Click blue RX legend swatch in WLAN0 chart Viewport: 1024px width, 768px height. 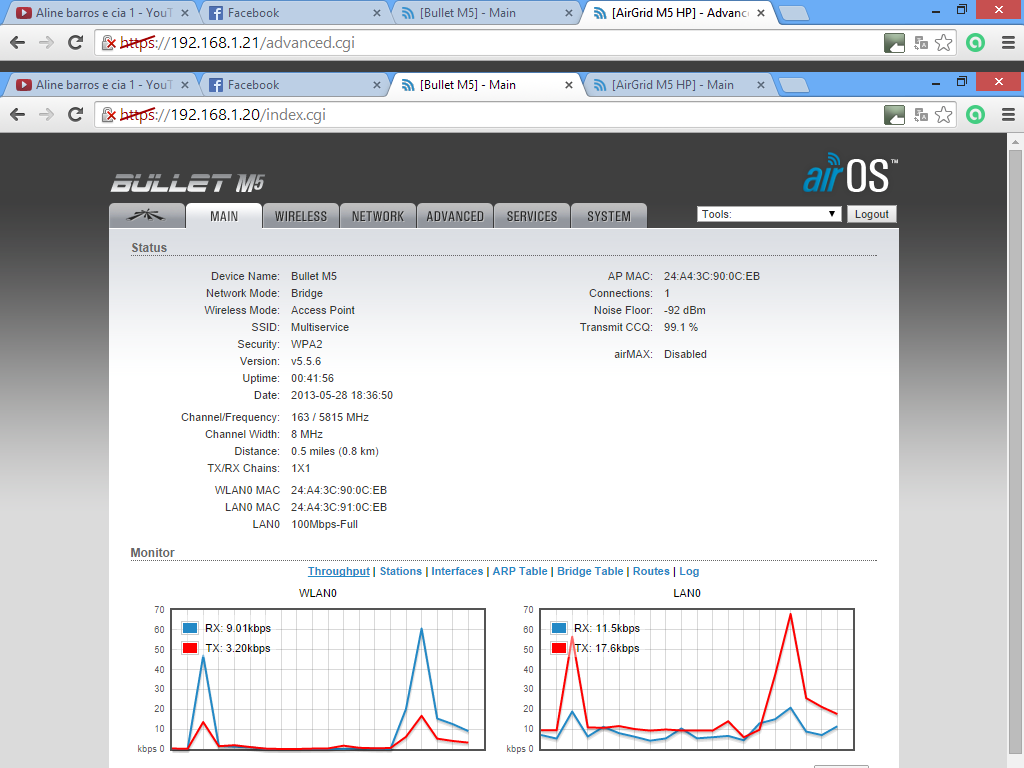coord(190,628)
